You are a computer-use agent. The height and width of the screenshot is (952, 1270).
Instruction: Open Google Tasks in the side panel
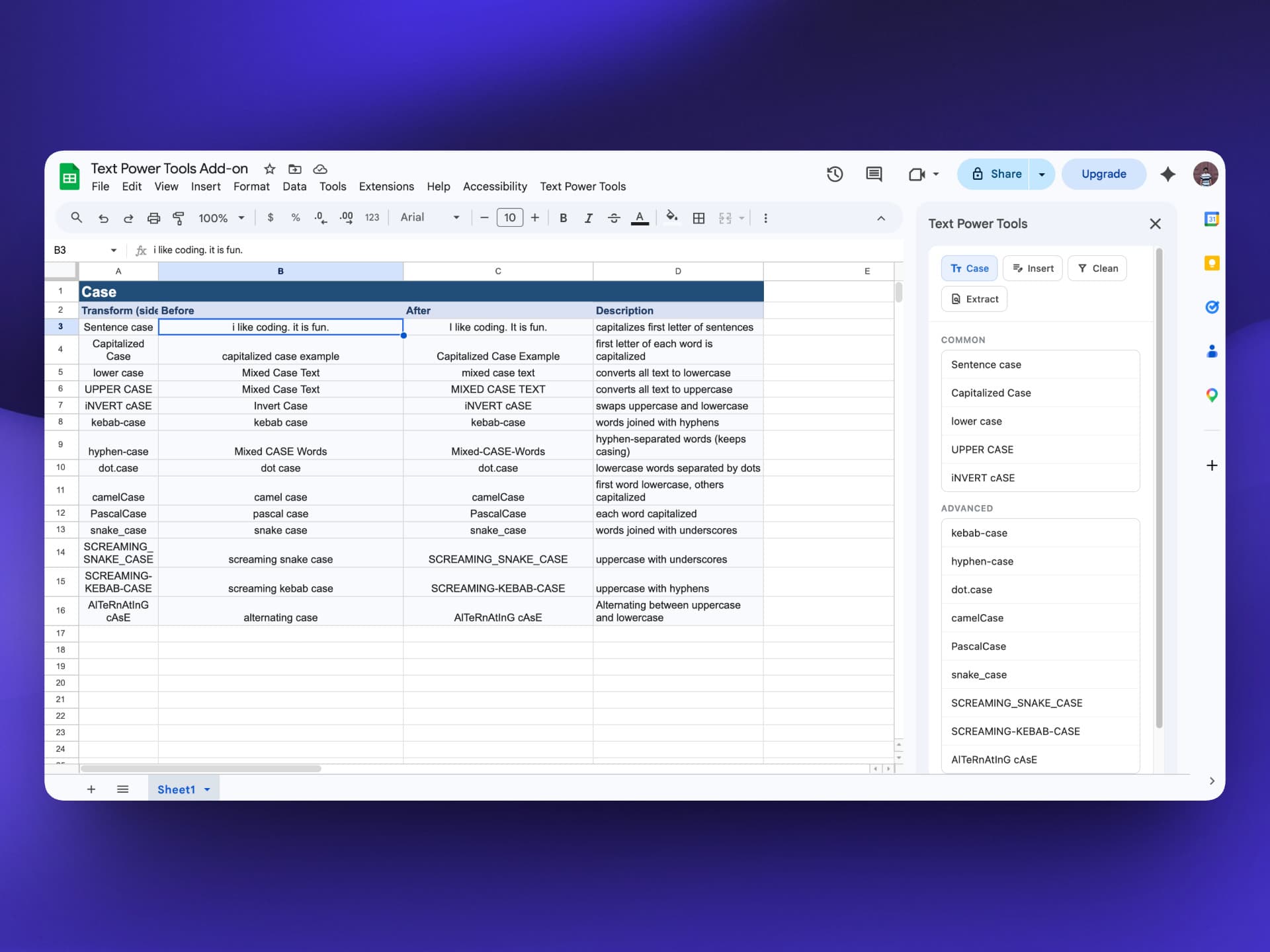coord(1211,307)
